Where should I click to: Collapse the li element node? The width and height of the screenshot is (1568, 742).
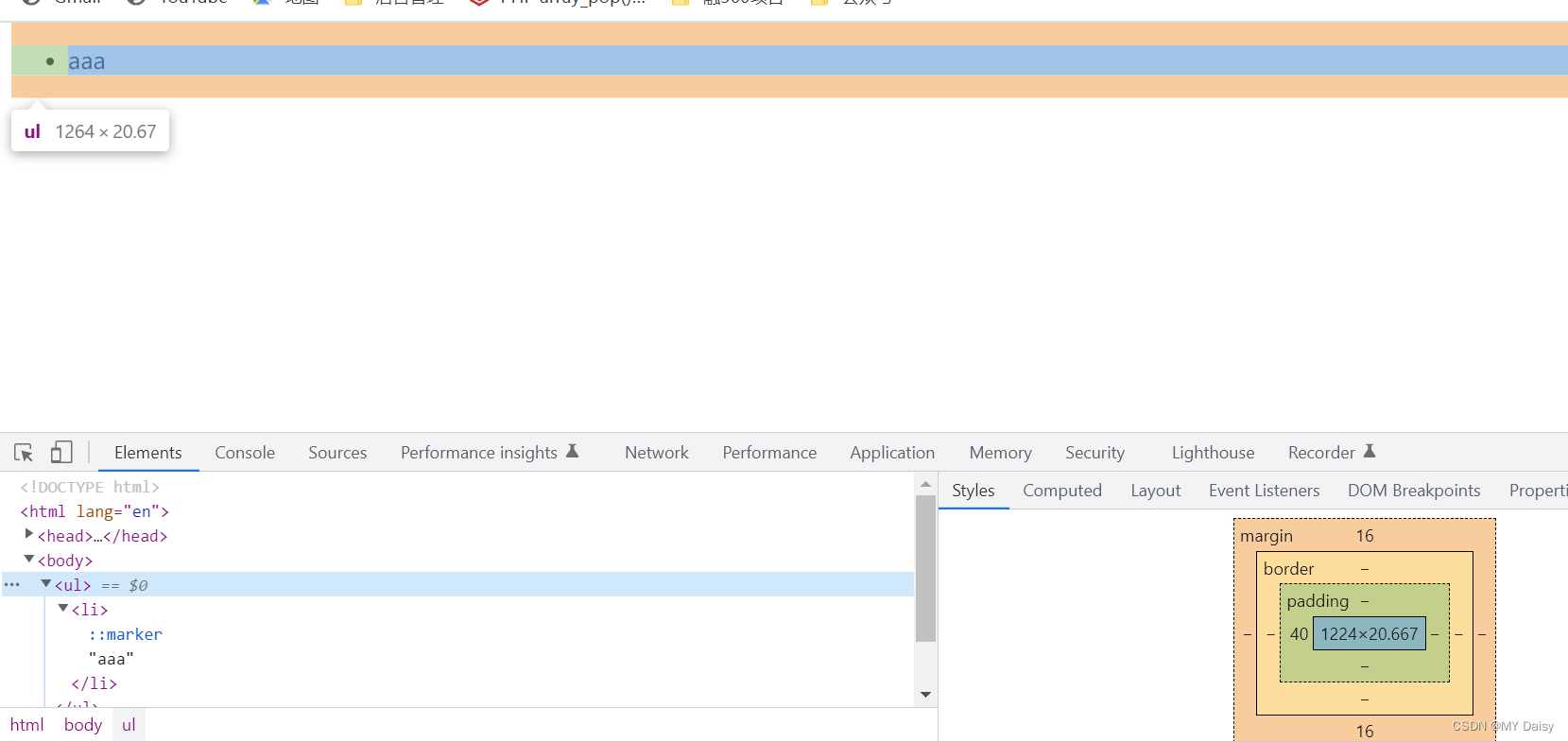63,609
